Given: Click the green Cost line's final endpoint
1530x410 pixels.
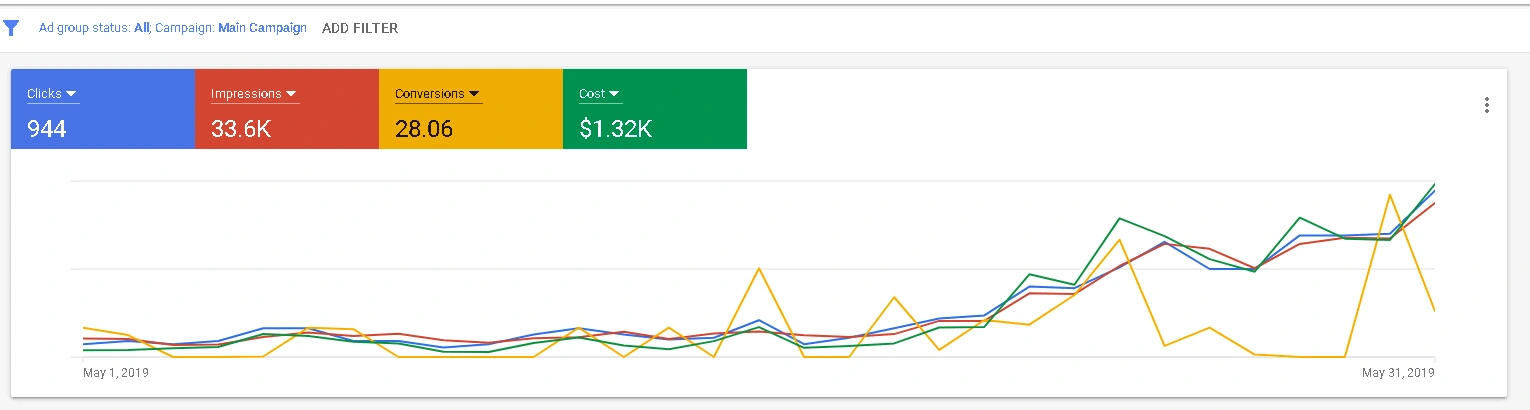Looking at the screenshot, I should click(1435, 184).
